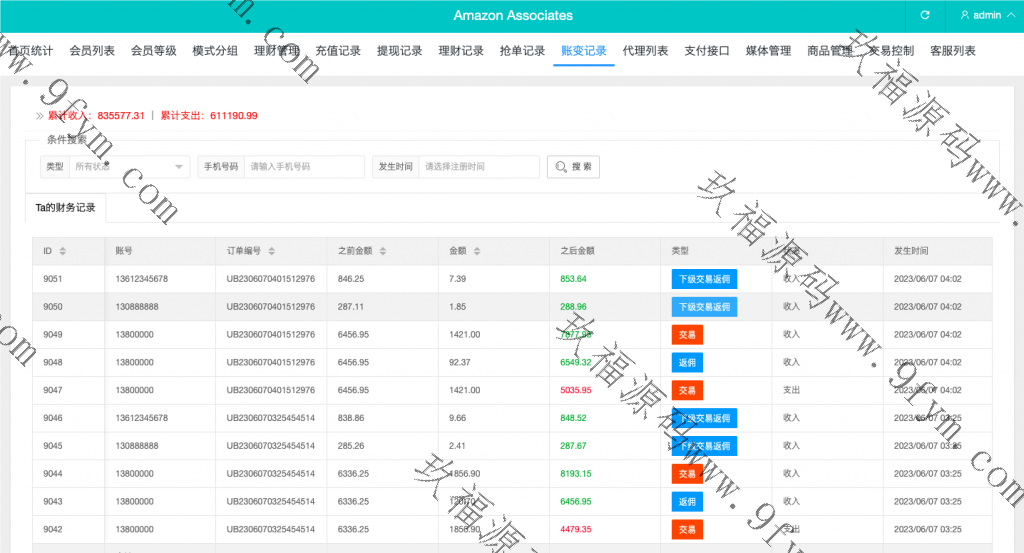Image resolution: width=1024 pixels, height=553 pixels.
Task: Open the 发生时间 date picker field
Action: tap(478, 167)
